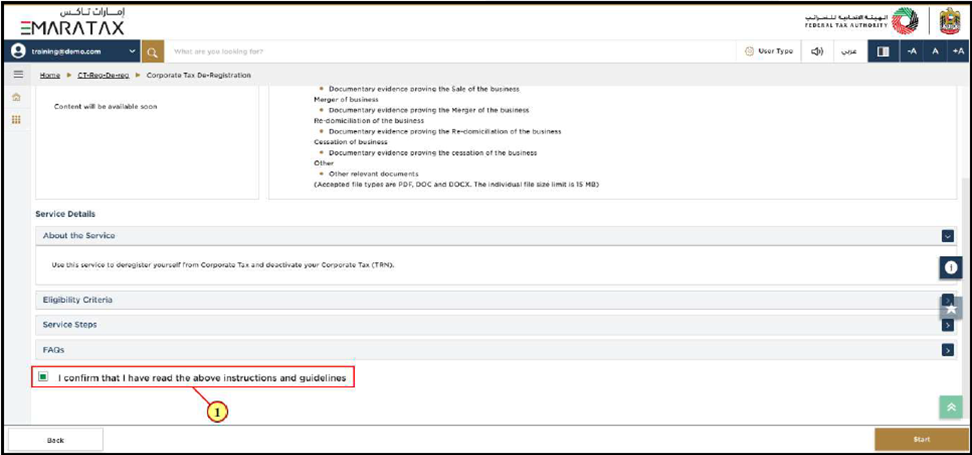Open the hamburger menu in left sidebar

click(17, 76)
